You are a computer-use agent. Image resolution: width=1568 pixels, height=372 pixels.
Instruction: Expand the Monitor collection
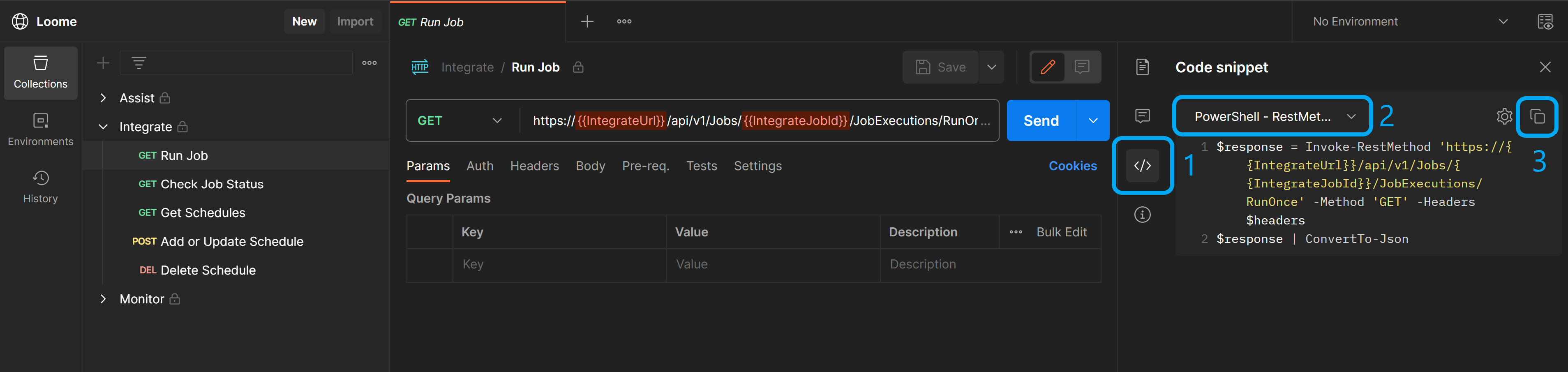103,299
